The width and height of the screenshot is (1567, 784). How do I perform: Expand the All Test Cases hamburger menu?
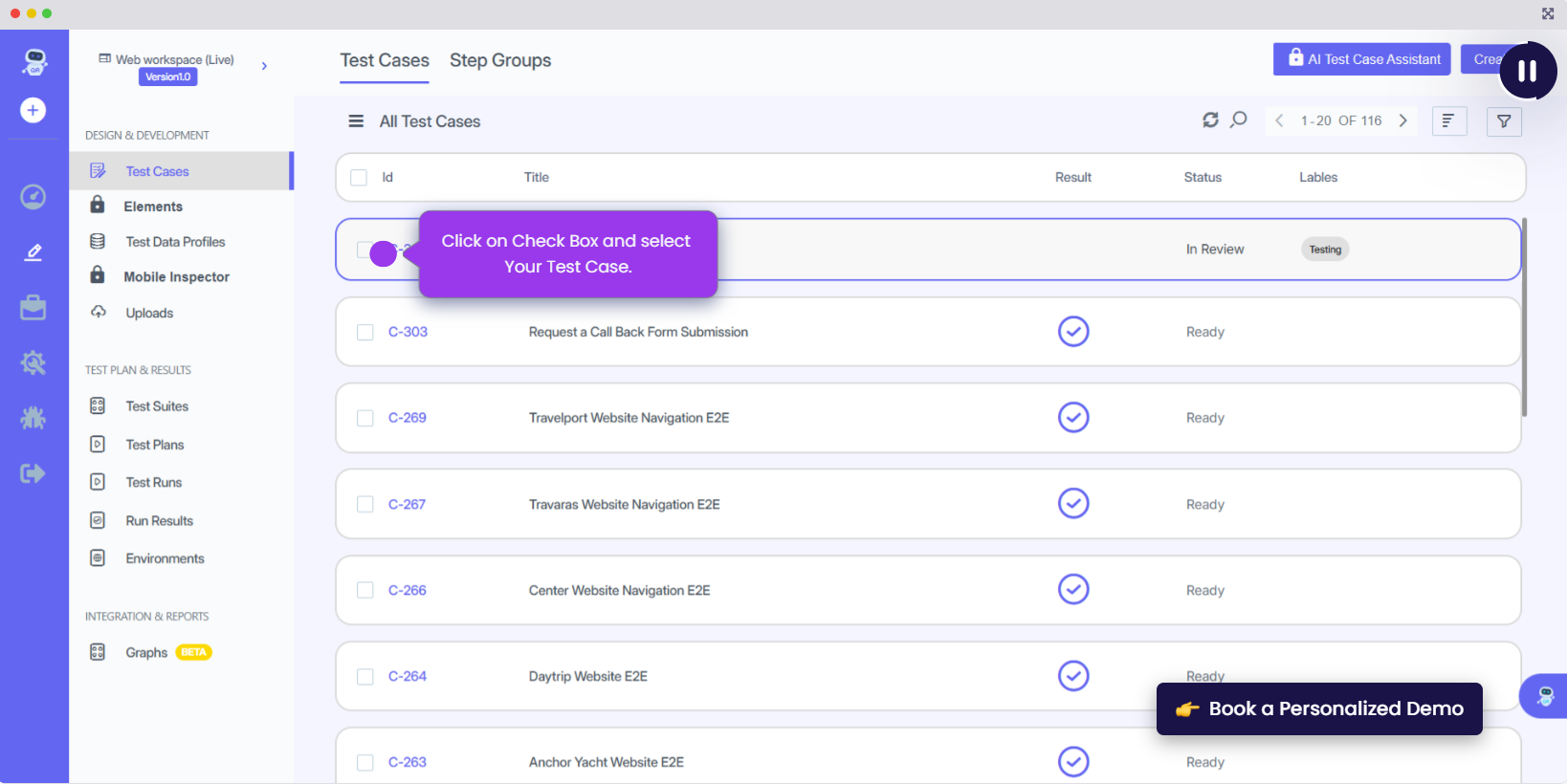pos(356,121)
